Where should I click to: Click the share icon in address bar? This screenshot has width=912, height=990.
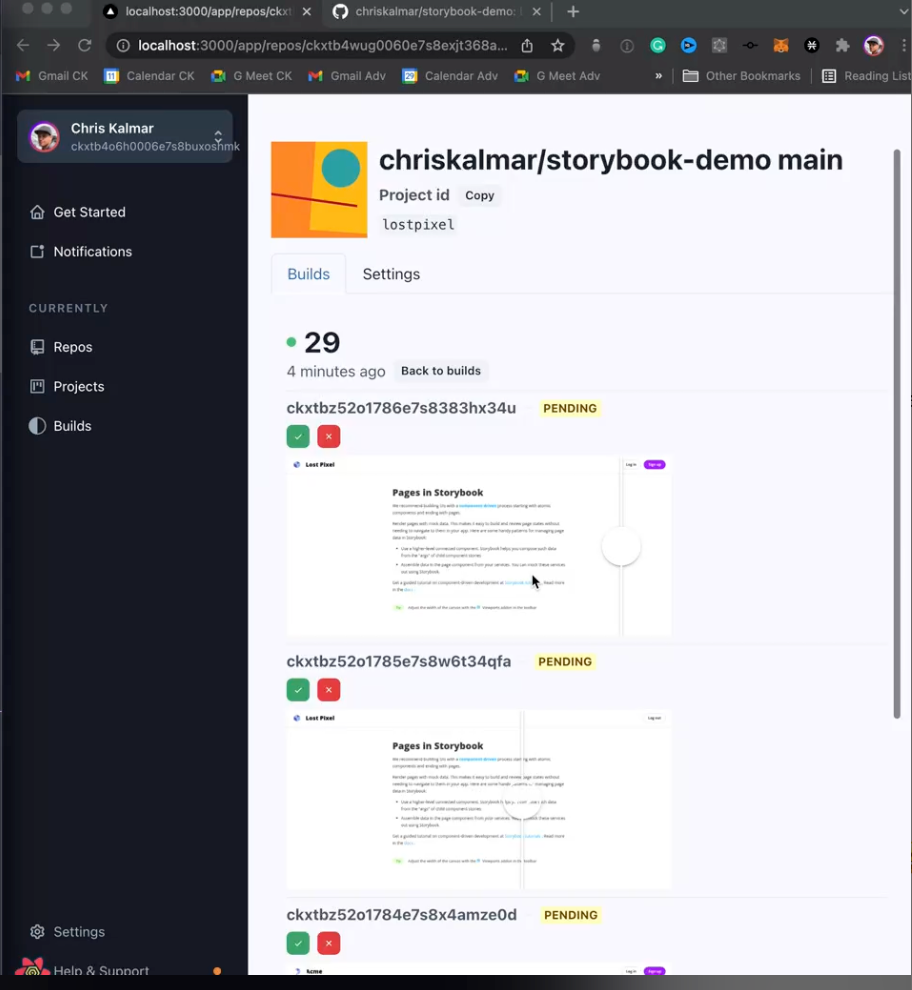tap(527, 45)
